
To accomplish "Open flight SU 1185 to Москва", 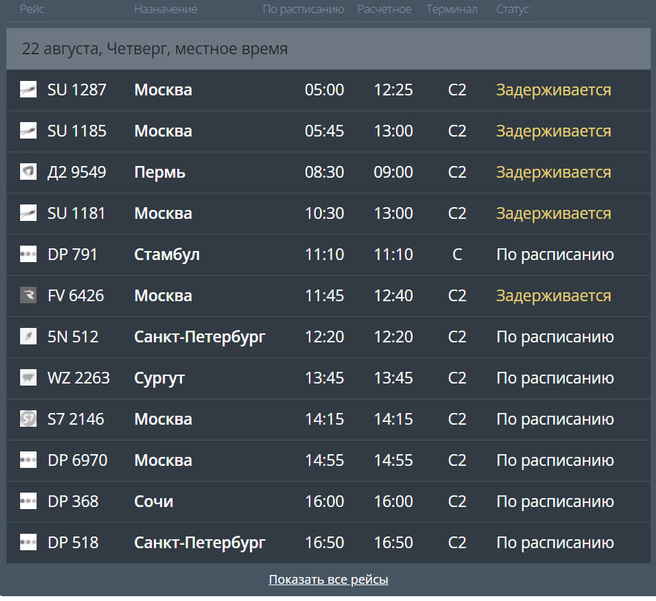I will click(x=77, y=131).
